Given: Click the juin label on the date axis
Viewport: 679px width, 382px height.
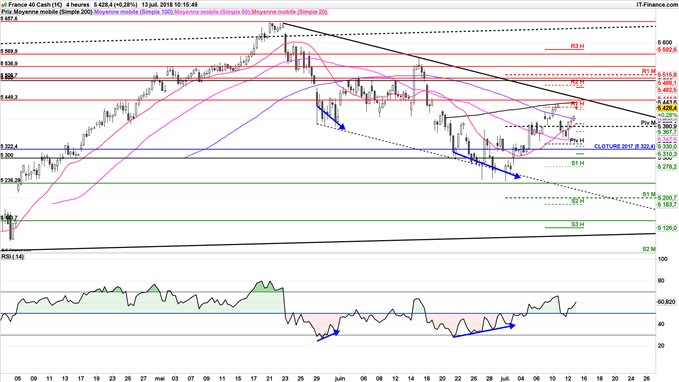Looking at the screenshot, I should click(340, 378).
